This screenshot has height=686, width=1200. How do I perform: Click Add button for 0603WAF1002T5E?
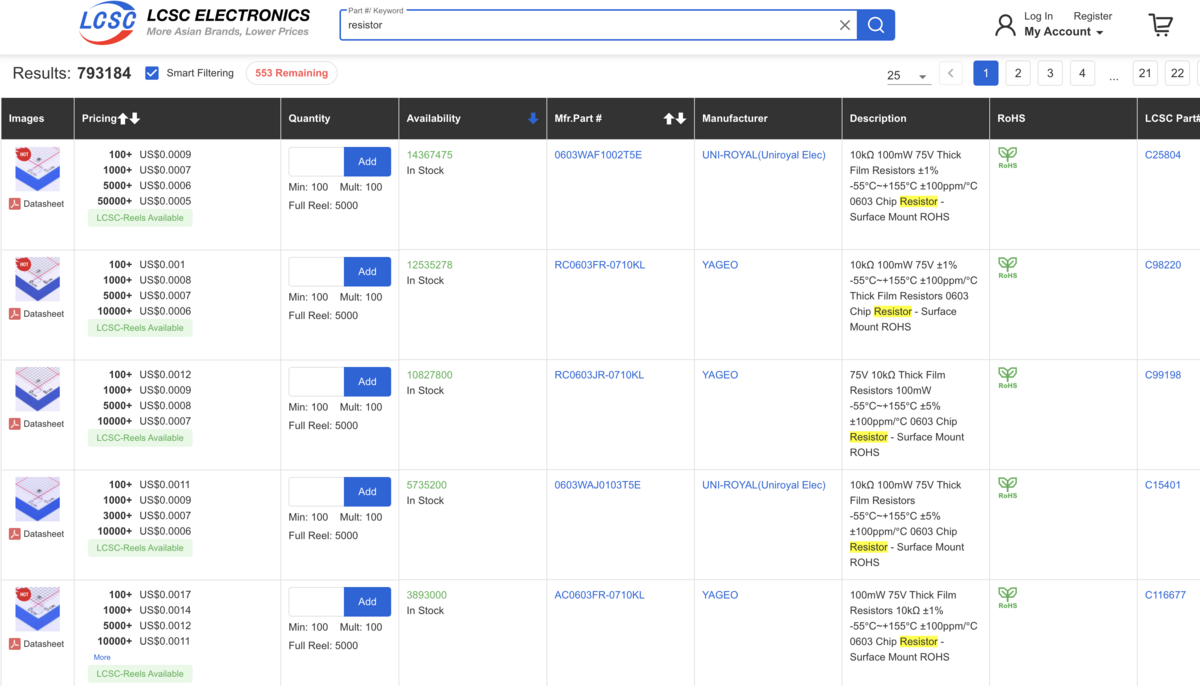pos(367,162)
